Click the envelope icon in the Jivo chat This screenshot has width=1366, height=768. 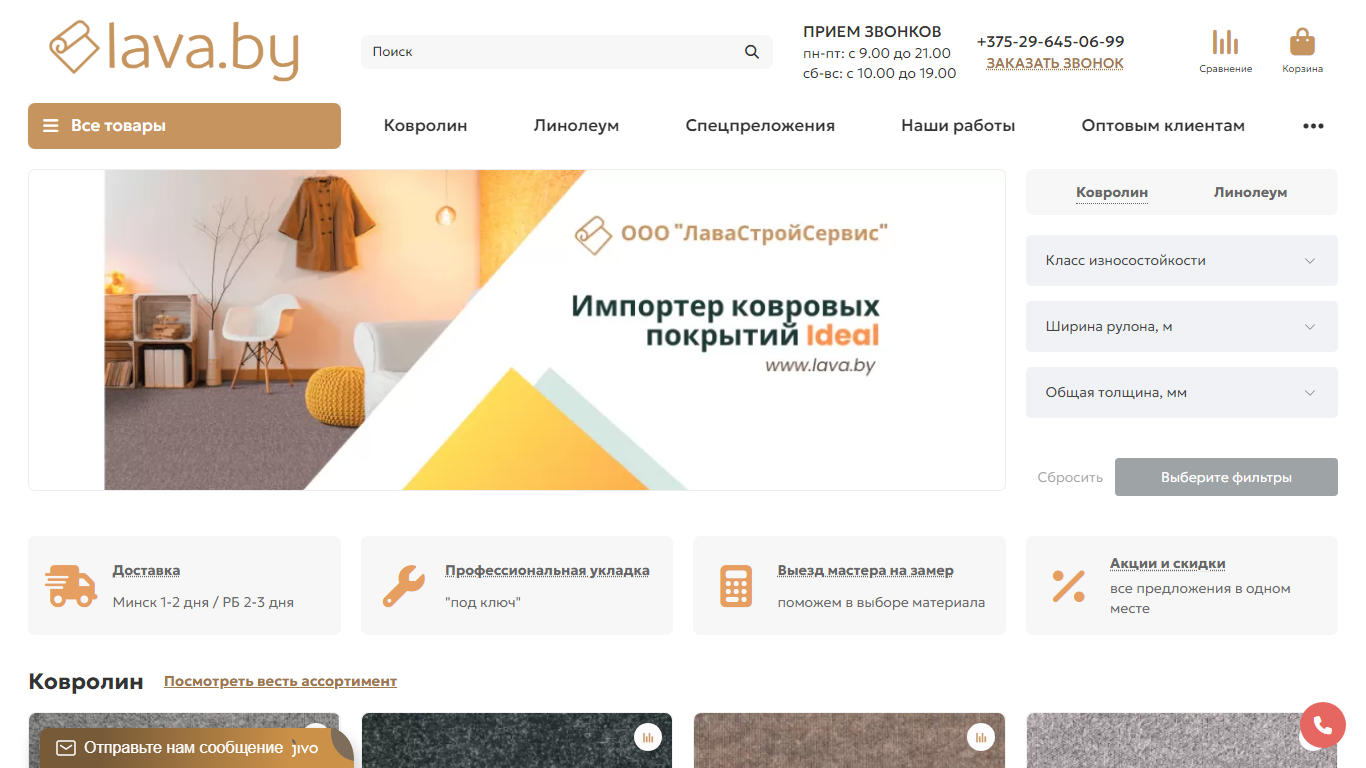66,748
